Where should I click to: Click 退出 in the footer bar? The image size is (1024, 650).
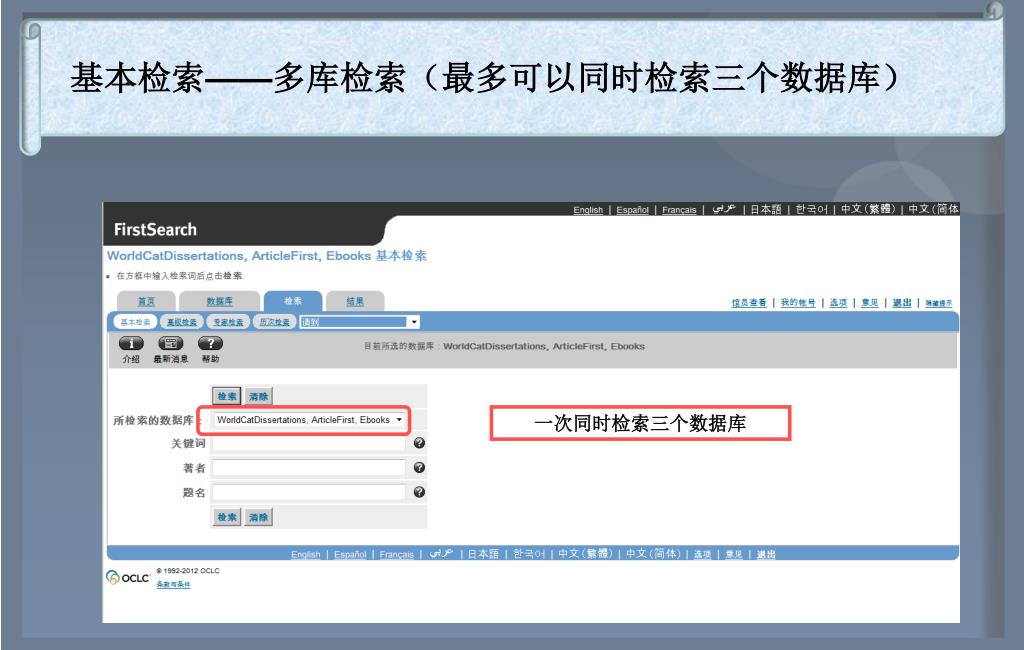(766, 554)
